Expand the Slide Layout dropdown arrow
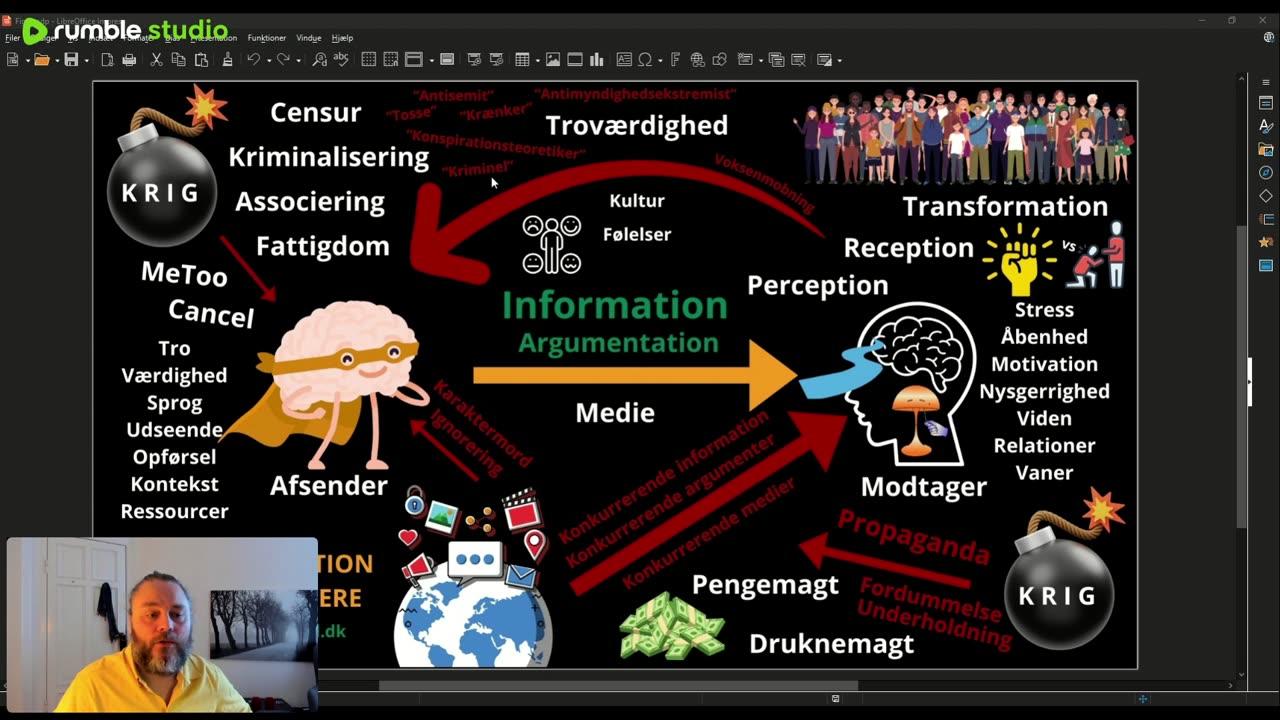The width and height of the screenshot is (1280, 720). (x=839, y=61)
